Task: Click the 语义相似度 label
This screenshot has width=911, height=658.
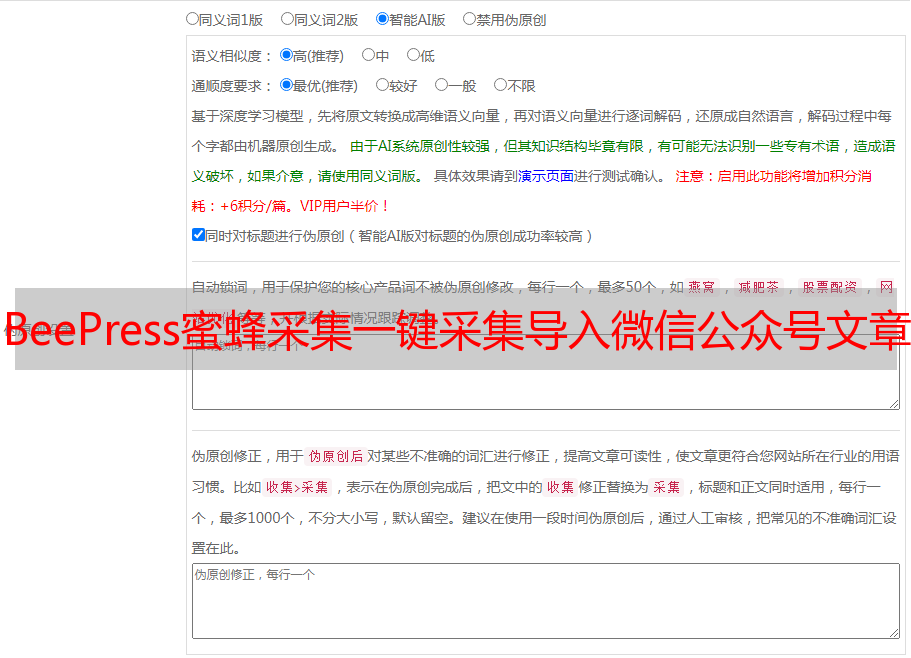Action: click(227, 56)
